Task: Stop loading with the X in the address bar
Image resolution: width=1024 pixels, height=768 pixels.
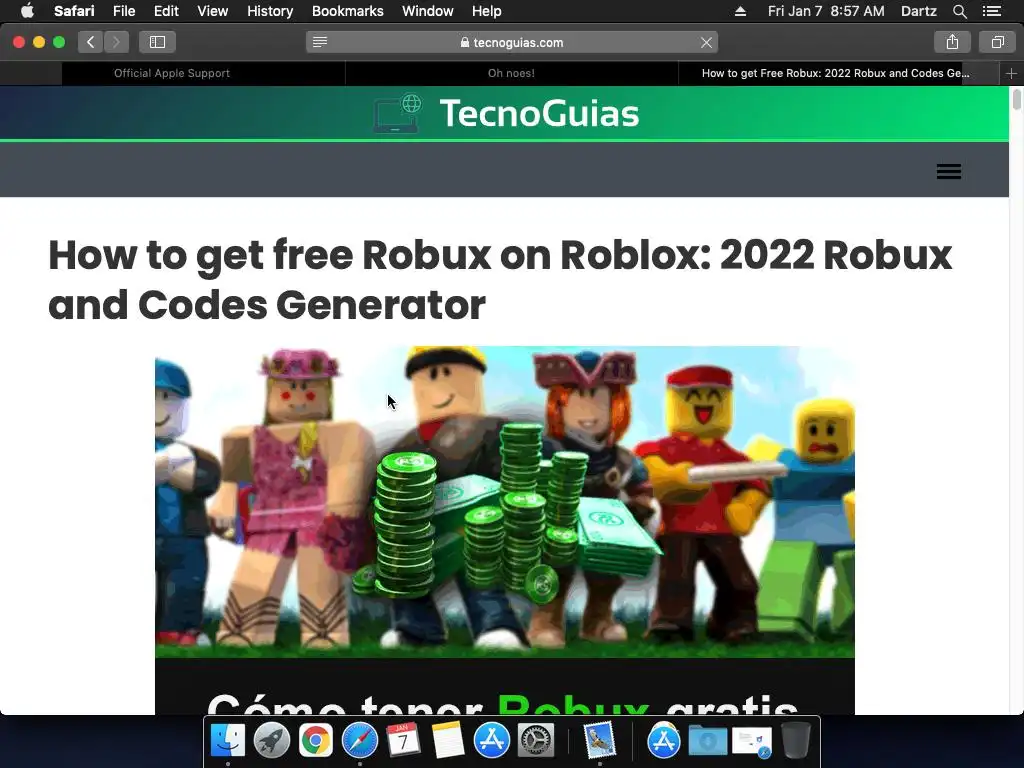Action: coord(706,42)
